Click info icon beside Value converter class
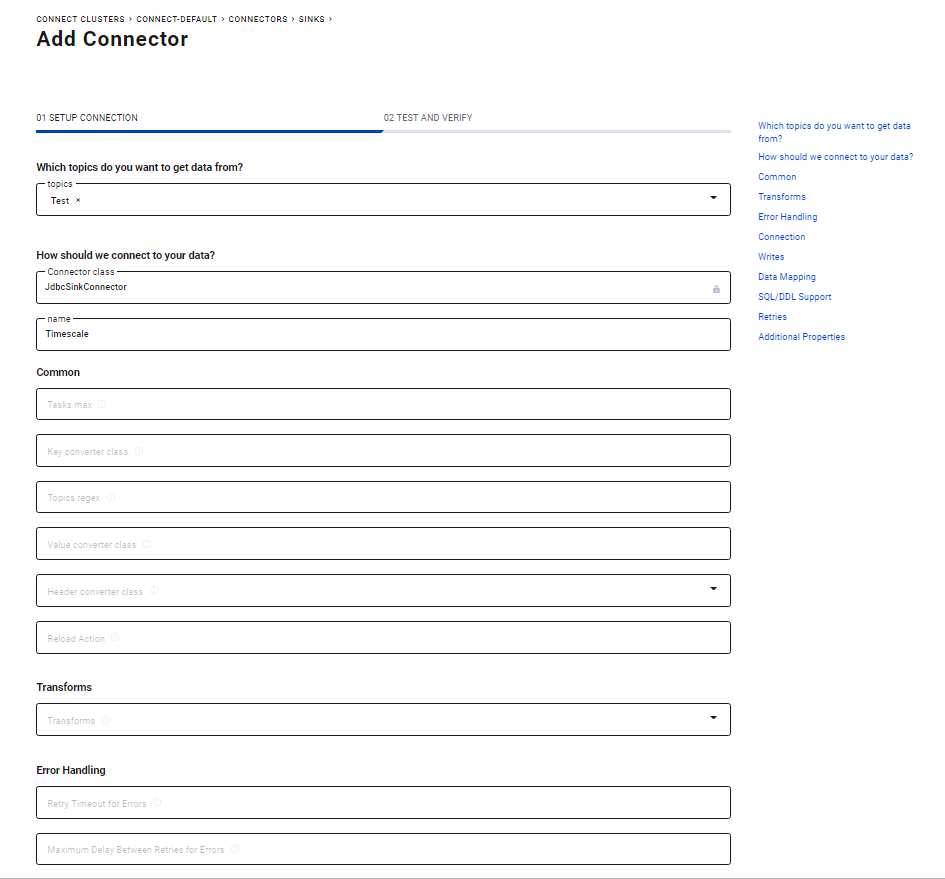The height and width of the screenshot is (879, 945). point(147,544)
